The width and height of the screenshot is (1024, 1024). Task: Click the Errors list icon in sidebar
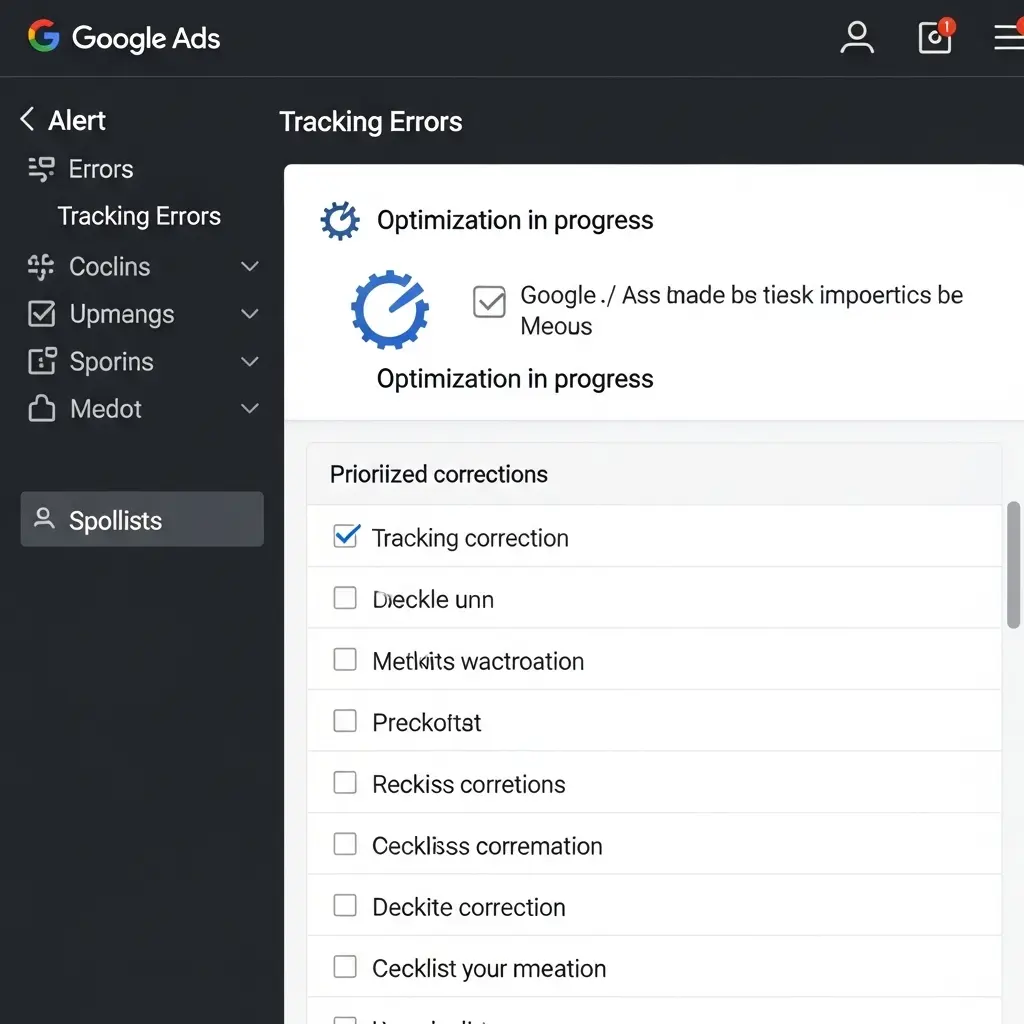41,169
